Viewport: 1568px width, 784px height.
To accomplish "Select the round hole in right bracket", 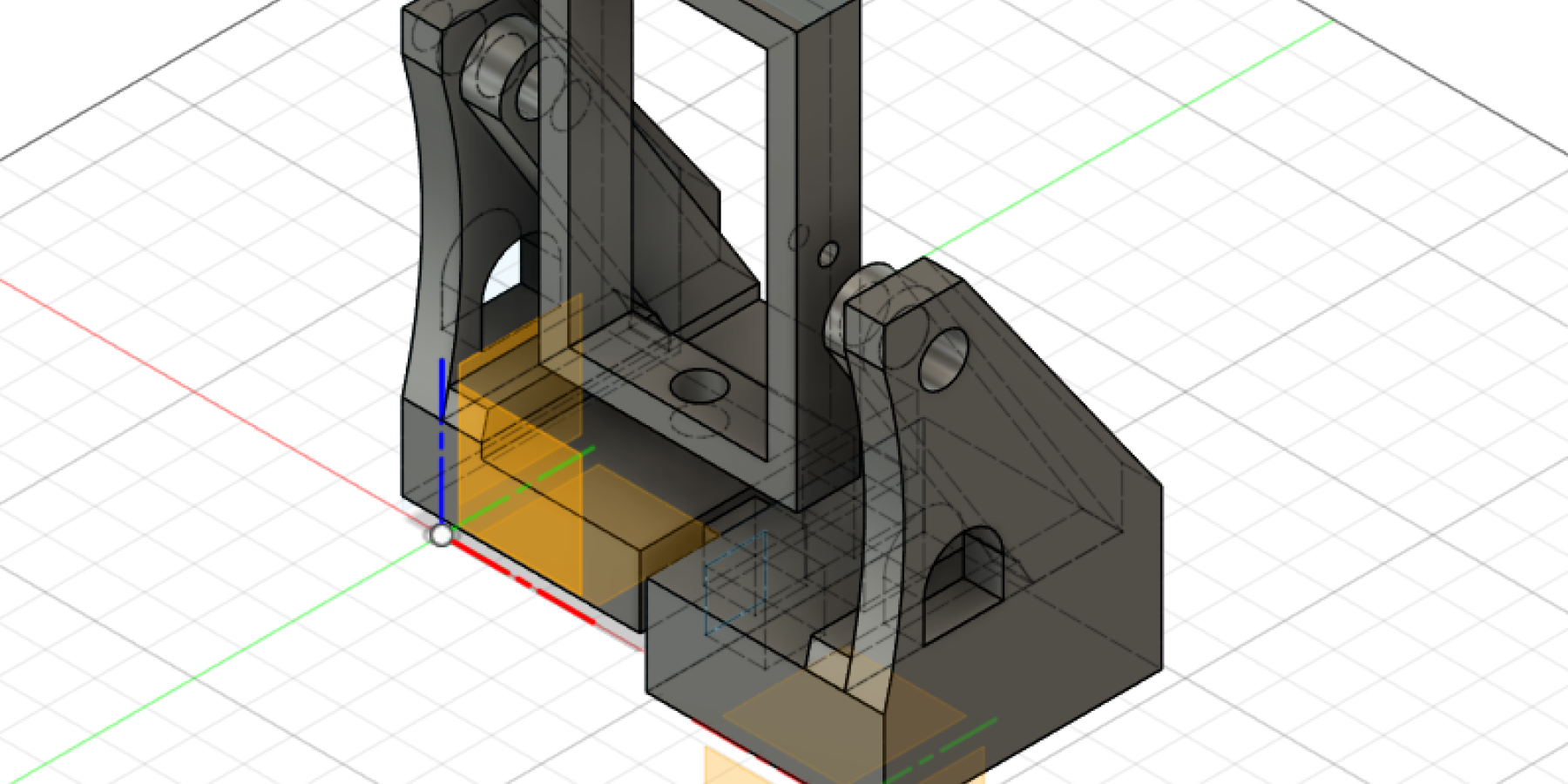I will coord(943,359).
